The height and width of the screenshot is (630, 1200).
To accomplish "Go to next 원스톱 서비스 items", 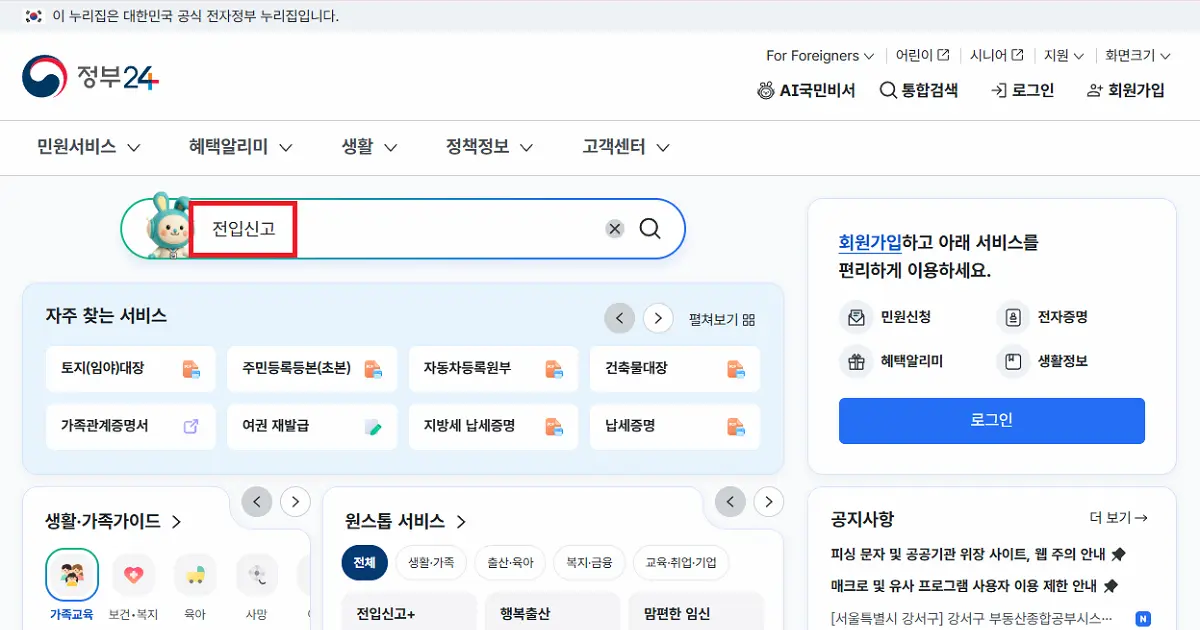I will pyautogui.click(x=768, y=502).
